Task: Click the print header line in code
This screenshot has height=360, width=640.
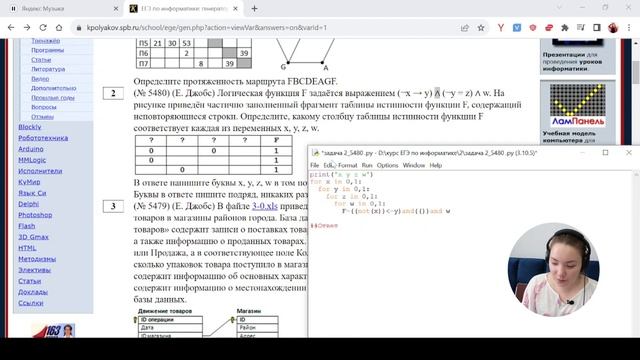Action: click(341, 175)
